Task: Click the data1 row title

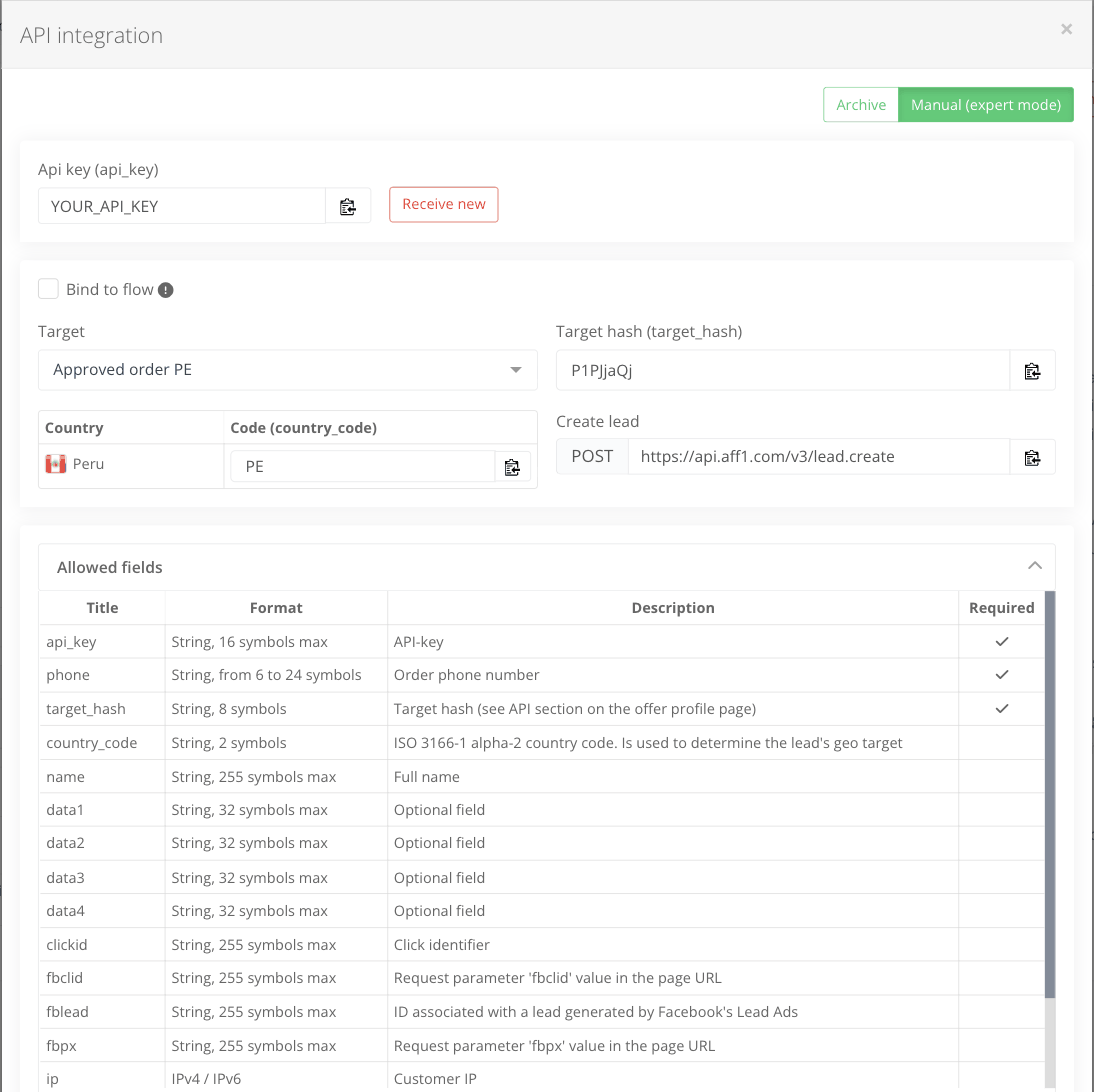Action: (65, 810)
